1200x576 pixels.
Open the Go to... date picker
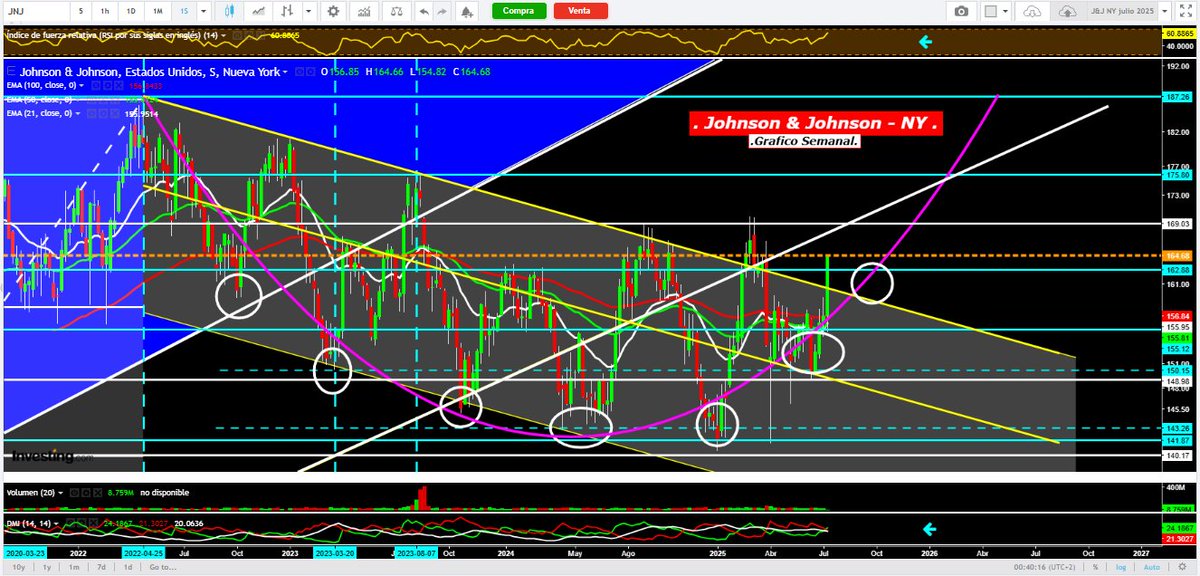pos(162,567)
